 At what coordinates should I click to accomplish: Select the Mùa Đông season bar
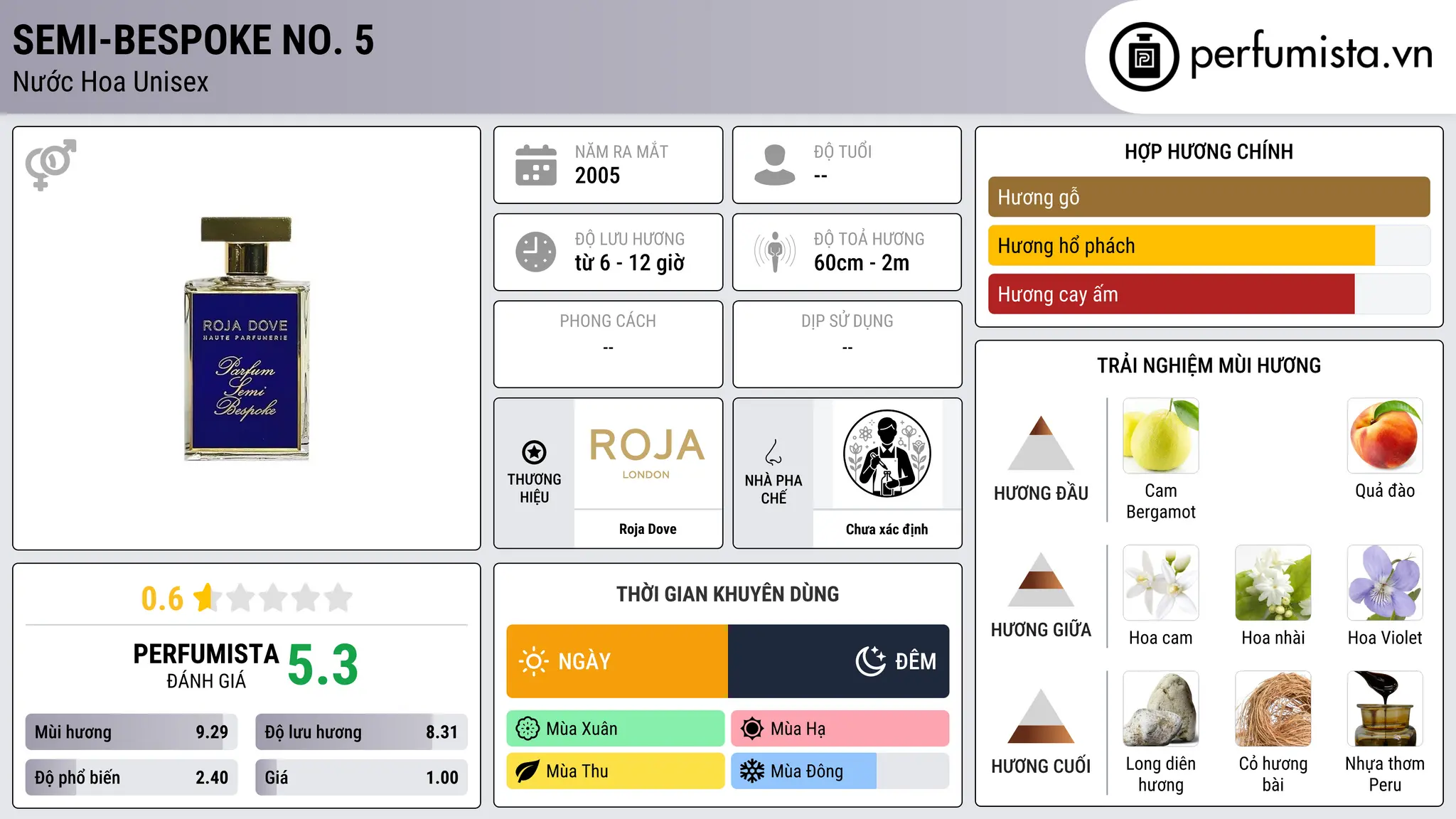click(840, 771)
